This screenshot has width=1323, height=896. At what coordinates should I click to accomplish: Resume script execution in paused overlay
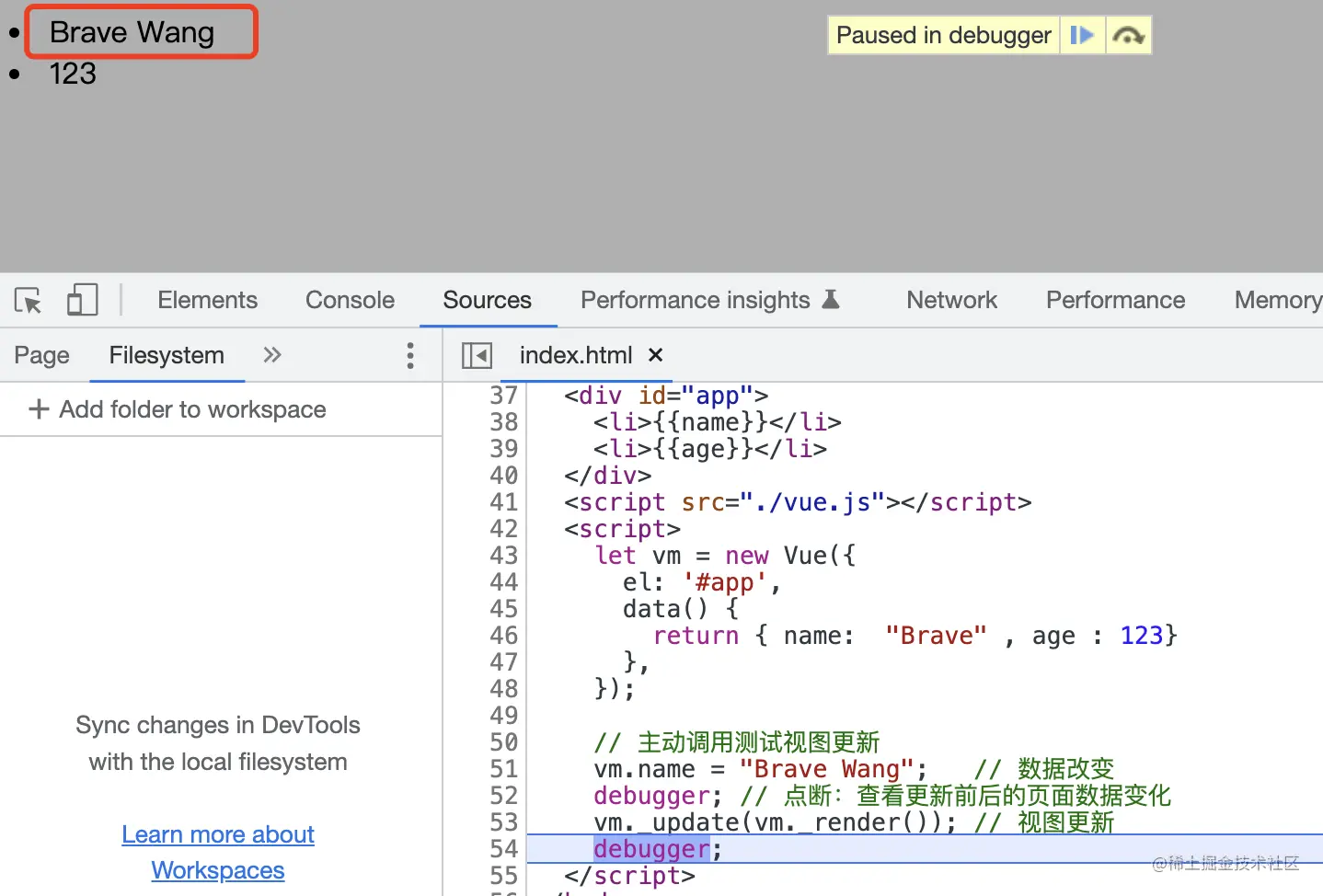tap(1082, 36)
